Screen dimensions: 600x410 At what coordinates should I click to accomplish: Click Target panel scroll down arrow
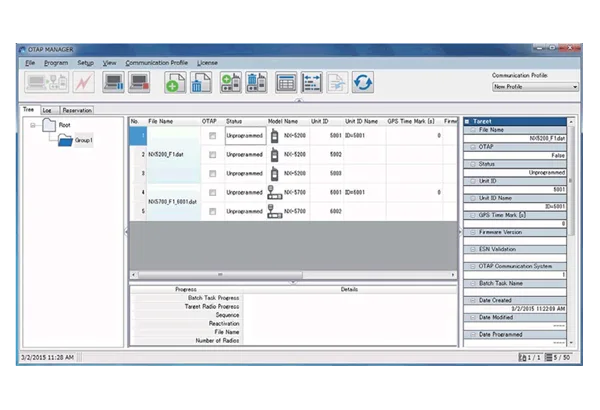point(571,343)
